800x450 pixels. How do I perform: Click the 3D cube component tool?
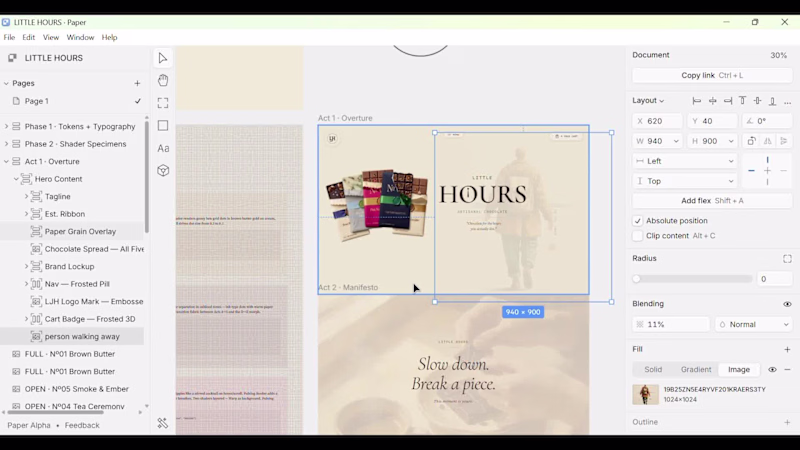click(x=163, y=170)
